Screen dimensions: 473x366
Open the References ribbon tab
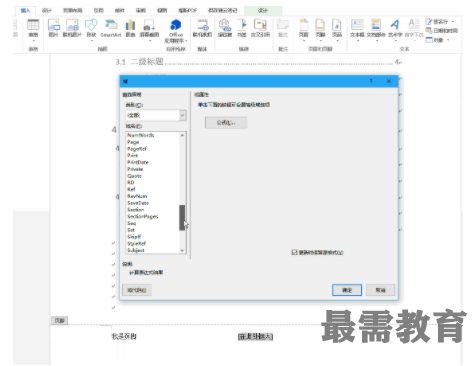coord(98,10)
